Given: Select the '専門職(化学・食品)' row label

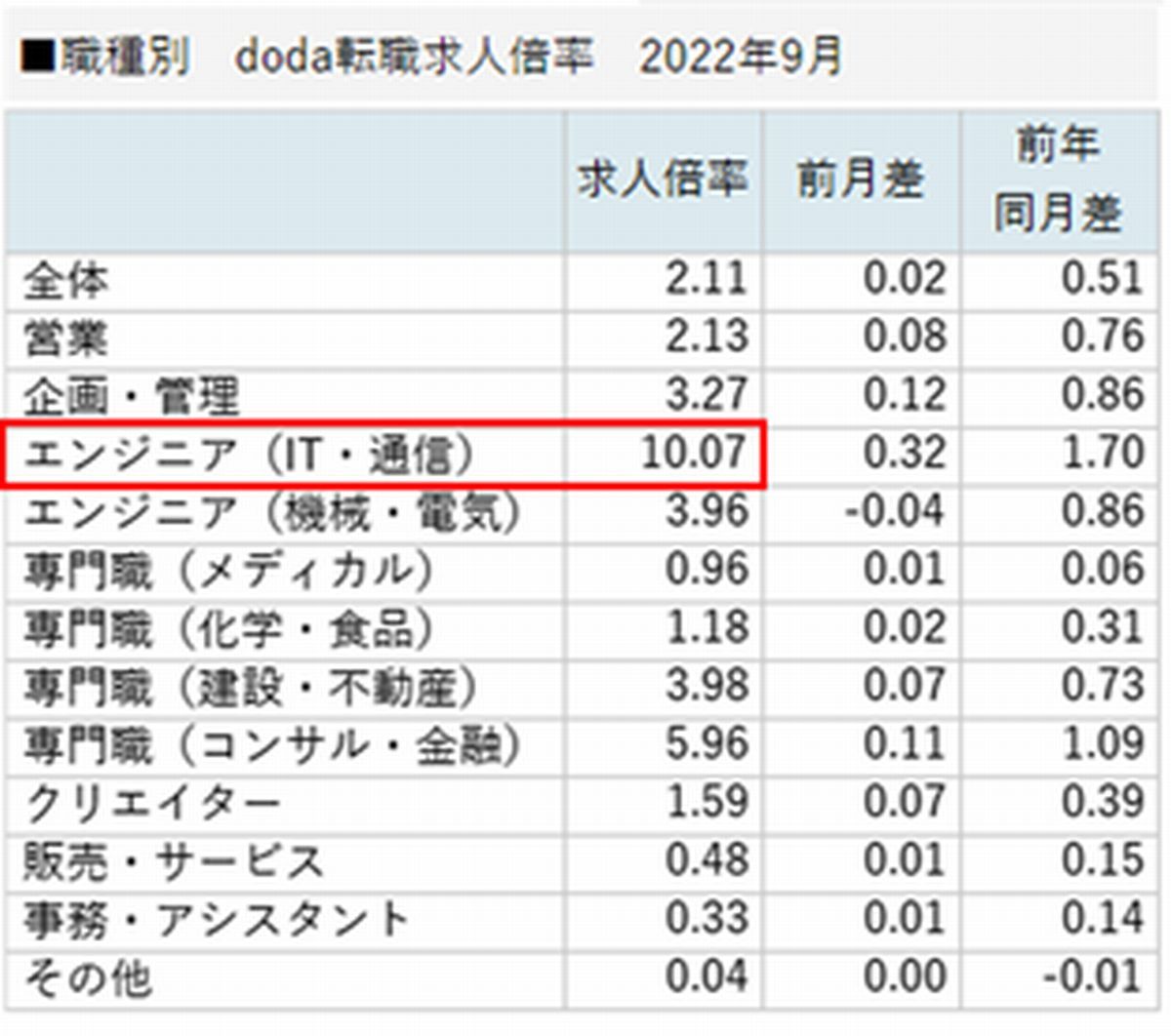Looking at the screenshot, I should (228, 628).
